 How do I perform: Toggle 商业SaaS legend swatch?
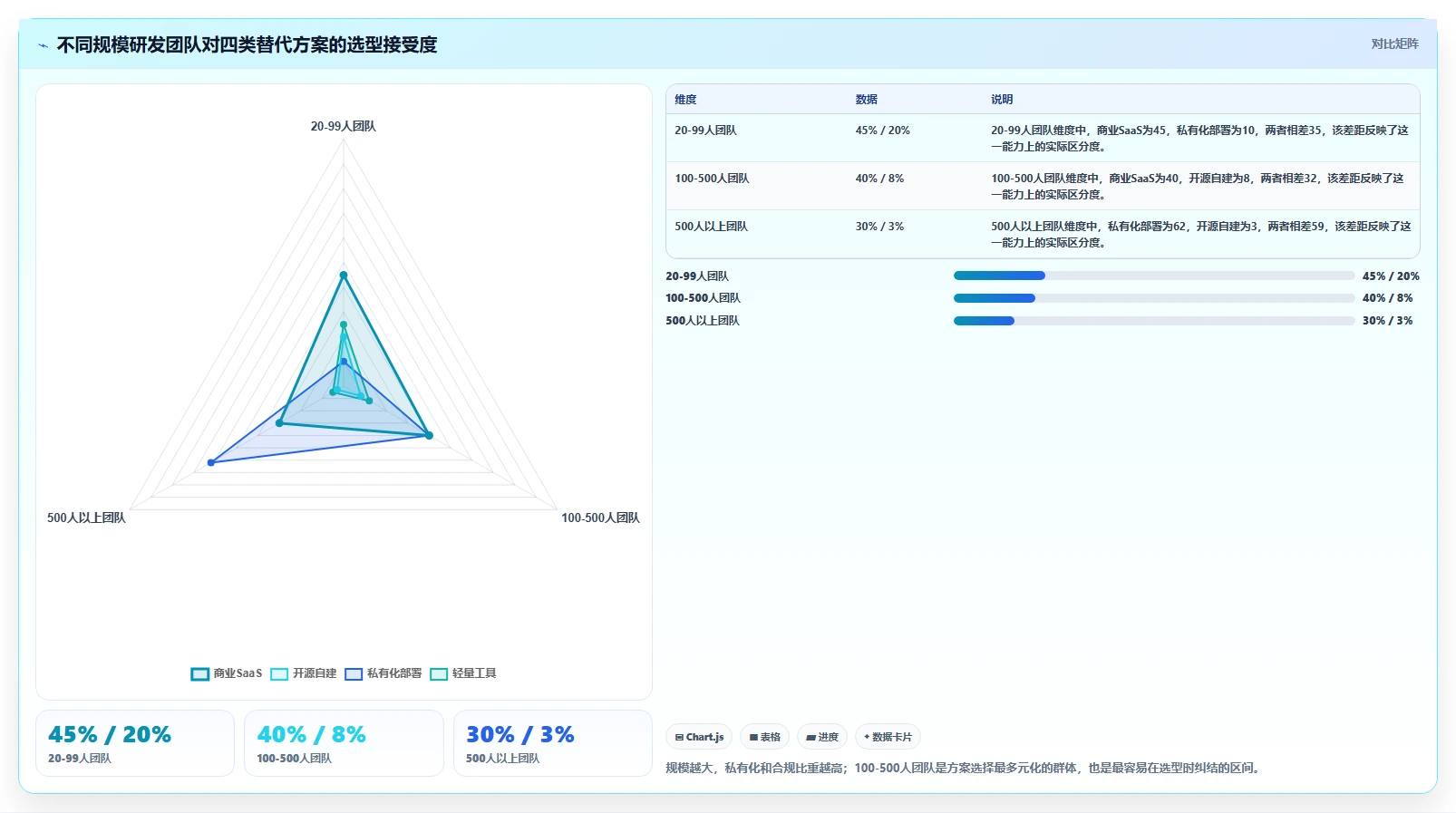coord(200,673)
